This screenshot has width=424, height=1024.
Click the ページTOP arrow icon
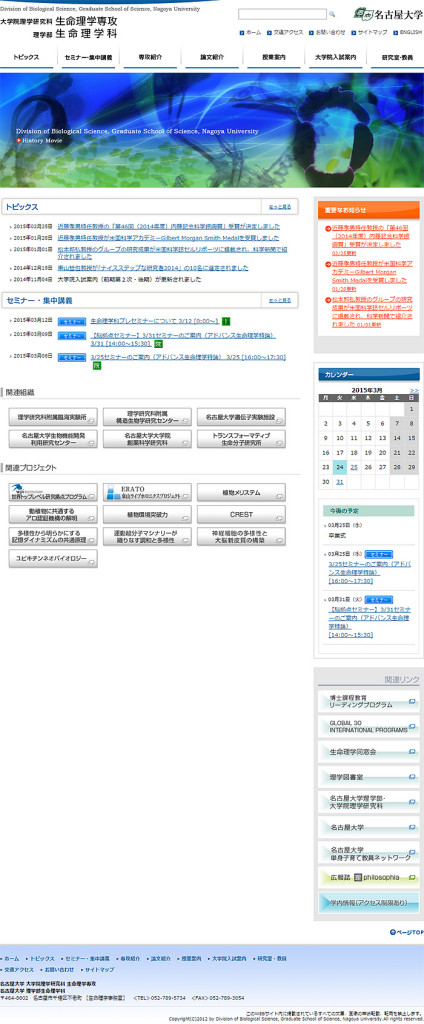click(393, 932)
